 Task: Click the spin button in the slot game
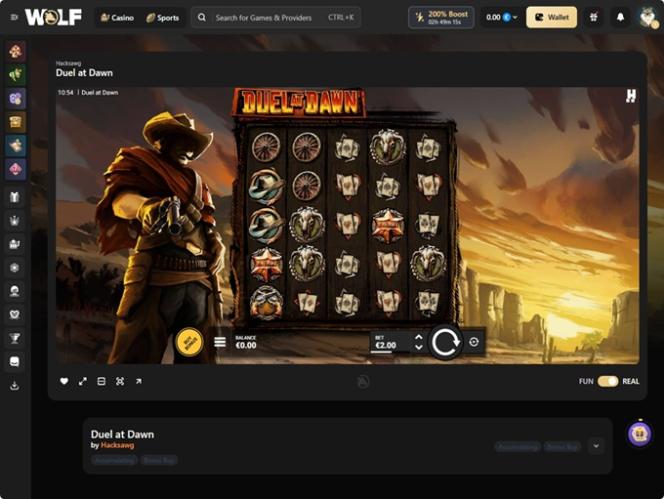[445, 342]
